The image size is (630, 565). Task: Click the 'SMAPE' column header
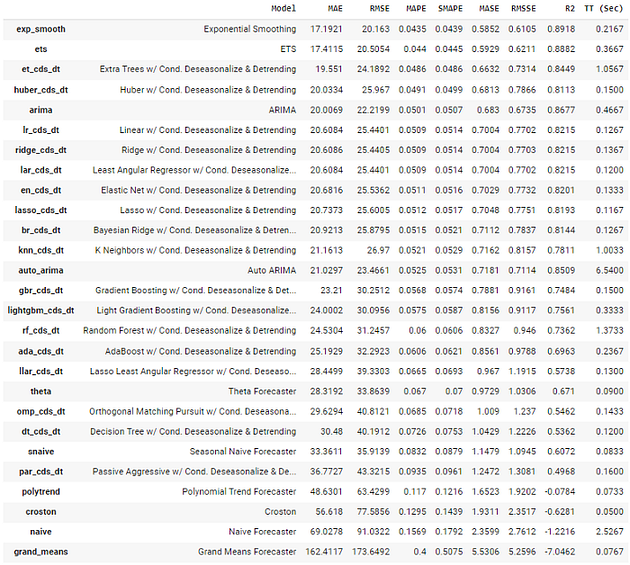[450, 8]
